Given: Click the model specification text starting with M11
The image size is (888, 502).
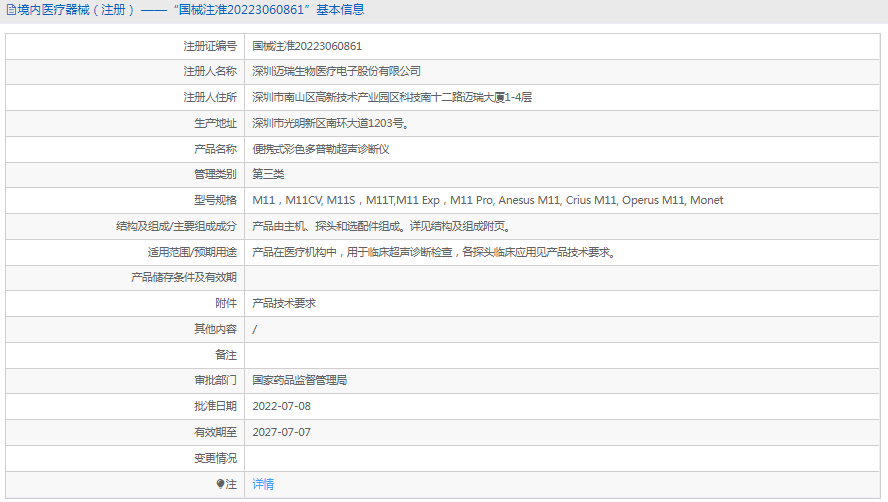Looking at the screenshot, I should pos(488,201).
